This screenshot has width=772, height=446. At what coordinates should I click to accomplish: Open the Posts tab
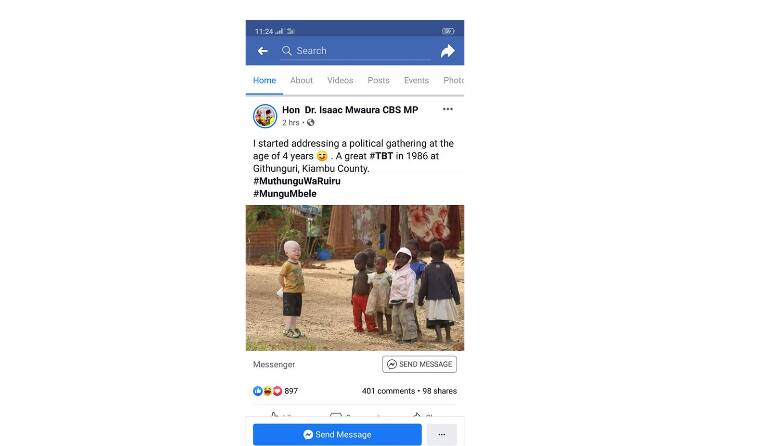(x=378, y=80)
